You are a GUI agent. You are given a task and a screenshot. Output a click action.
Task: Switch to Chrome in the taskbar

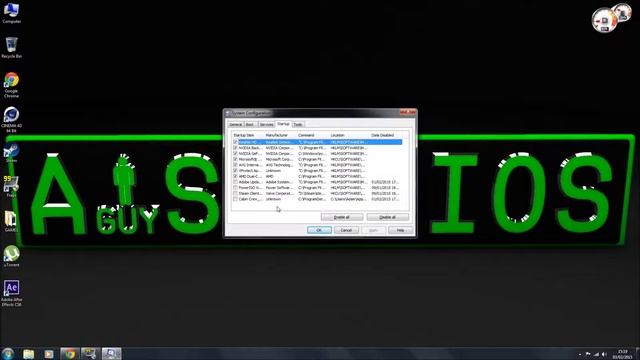(x=70, y=354)
